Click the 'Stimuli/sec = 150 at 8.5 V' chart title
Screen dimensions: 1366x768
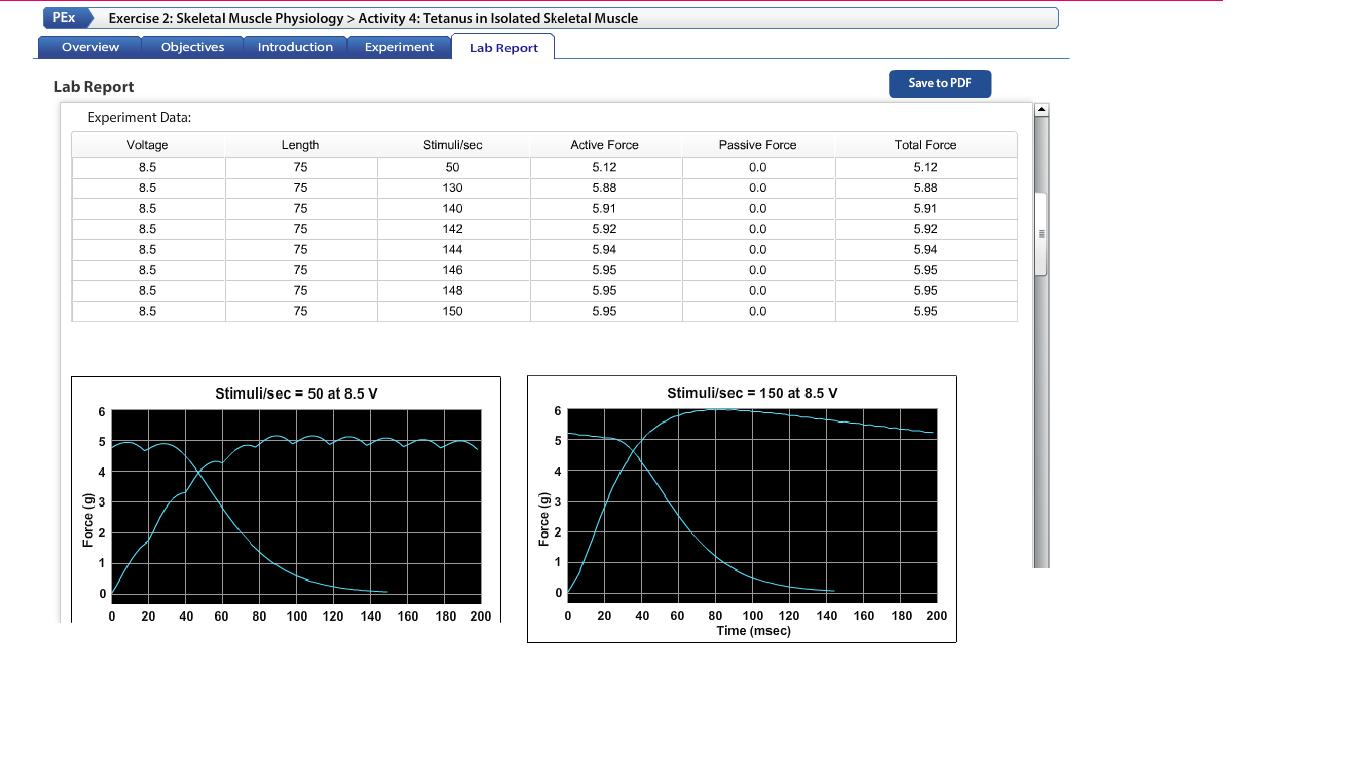coord(753,393)
